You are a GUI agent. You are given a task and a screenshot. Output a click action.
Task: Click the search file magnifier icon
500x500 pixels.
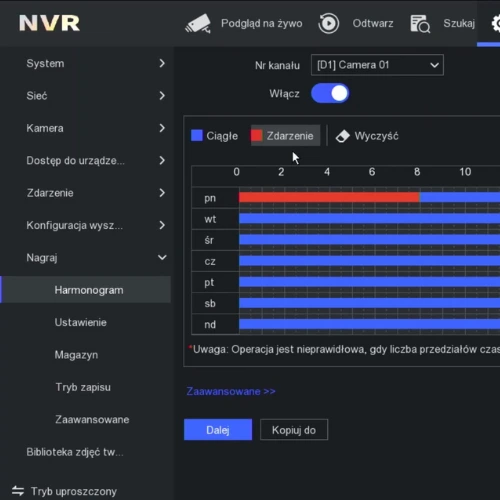click(x=420, y=24)
